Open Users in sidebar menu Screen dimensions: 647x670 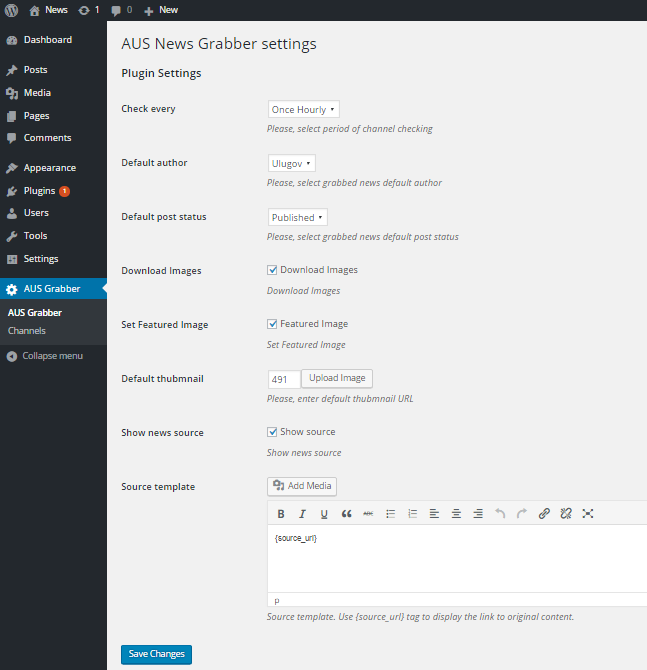[53, 213]
